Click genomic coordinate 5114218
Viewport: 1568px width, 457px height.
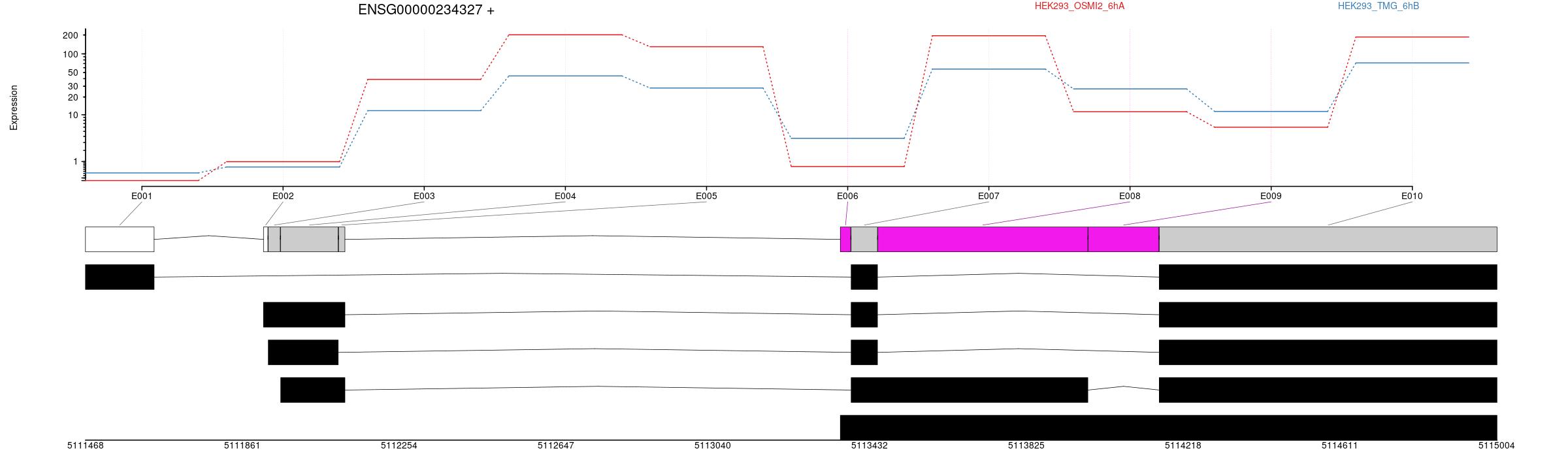coord(1183,446)
